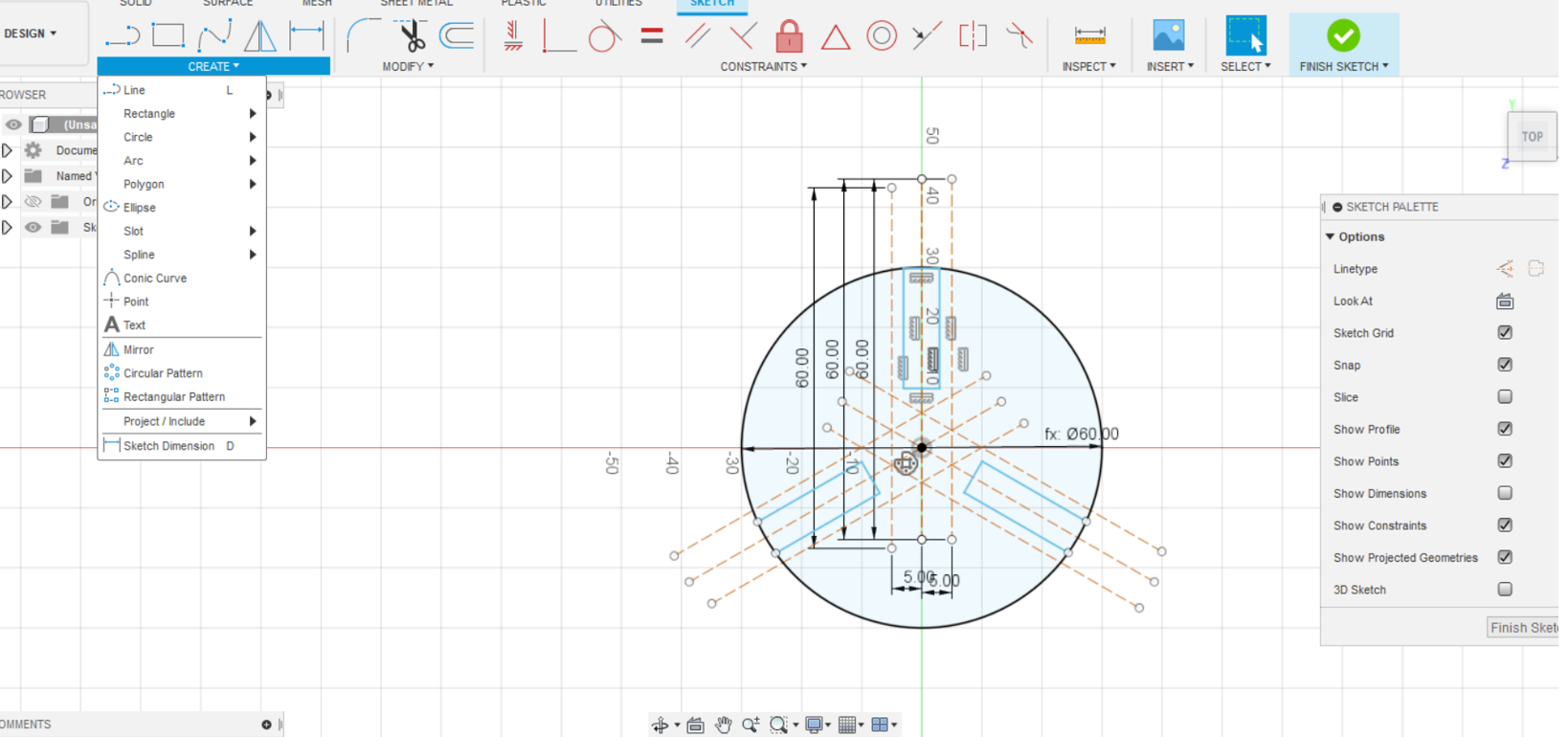Select Circular Pattern menu entry
Screen dimensions: 1568x737
pos(181,373)
